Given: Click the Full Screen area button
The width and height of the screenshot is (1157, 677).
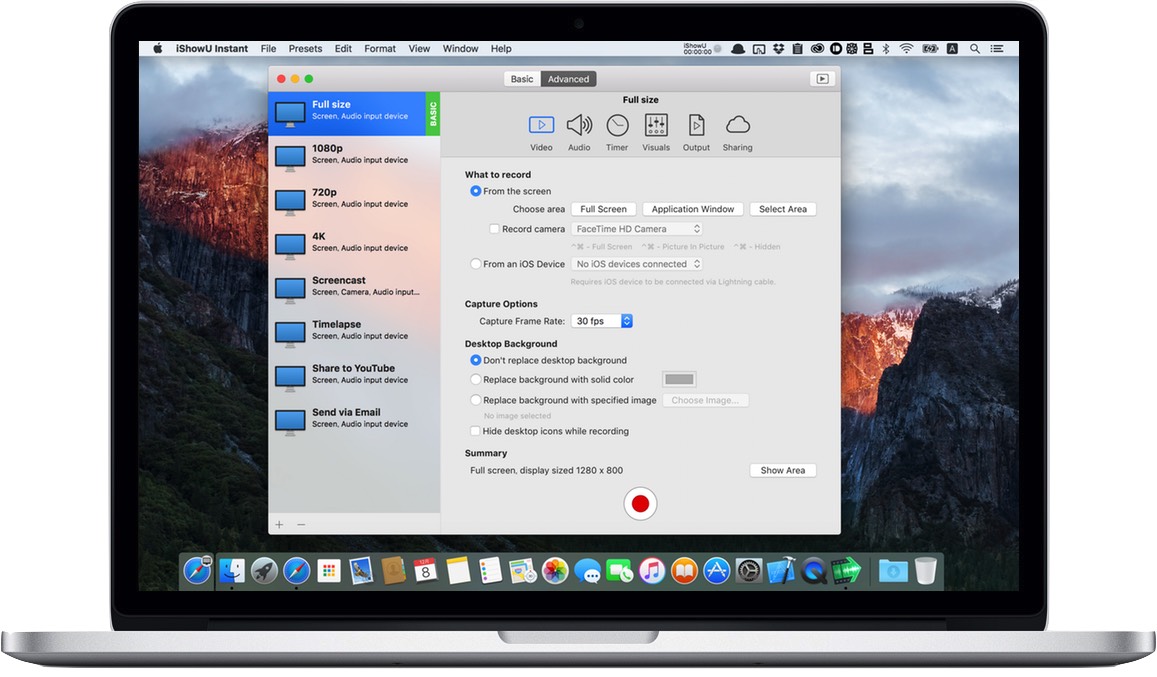Looking at the screenshot, I should pyautogui.click(x=604, y=209).
